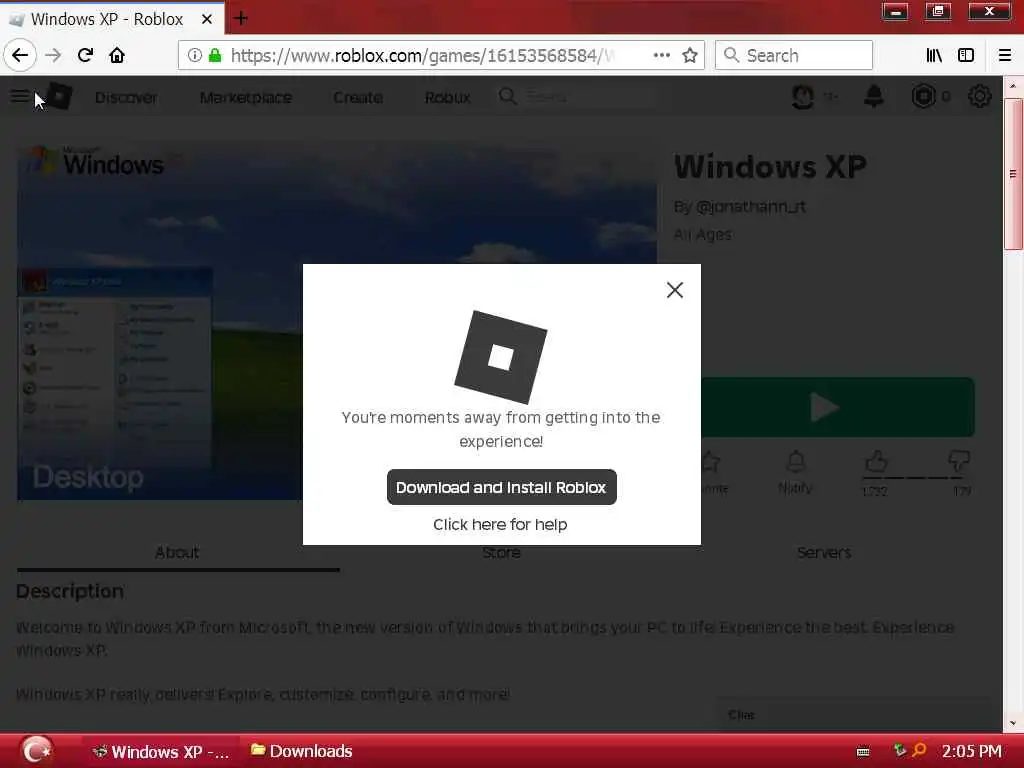Image resolution: width=1024 pixels, height=768 pixels.
Task: Click the scrollbar down arrow
Action: pos(1013,723)
